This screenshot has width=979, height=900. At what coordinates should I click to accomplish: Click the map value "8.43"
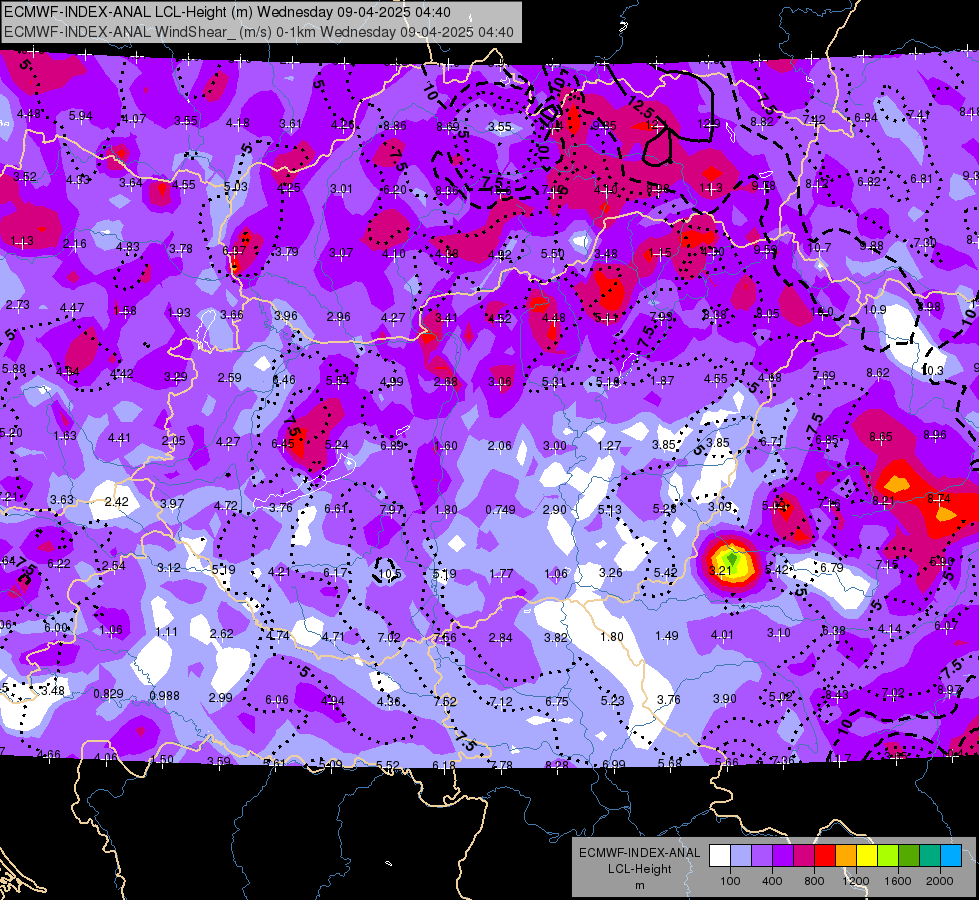click(837, 695)
